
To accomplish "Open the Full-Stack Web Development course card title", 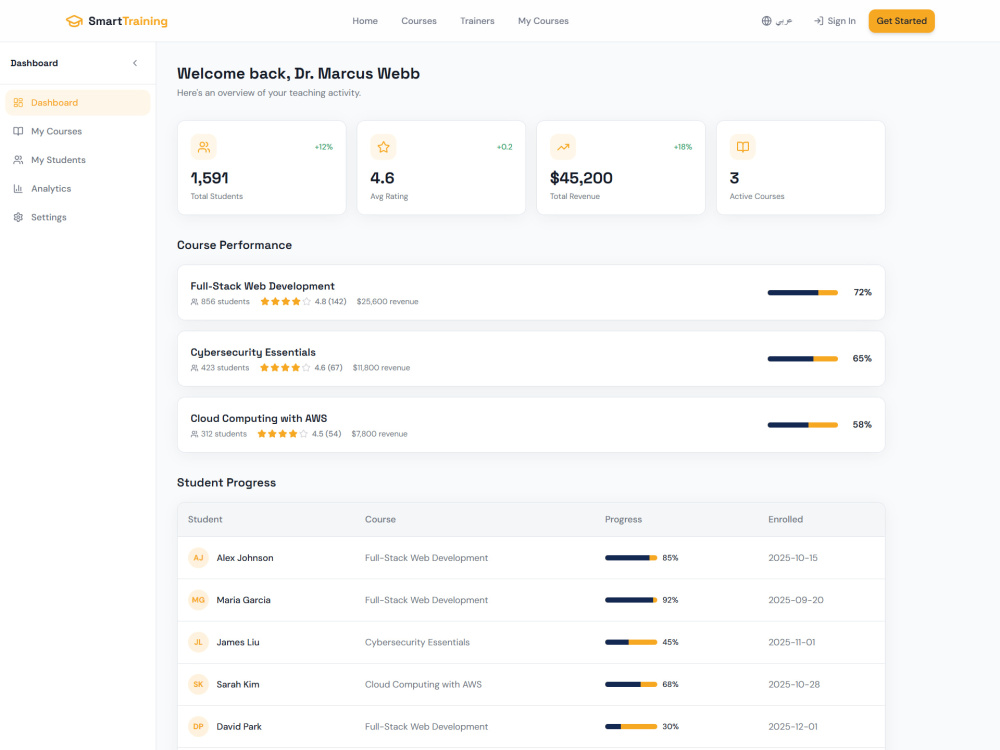I will [262, 286].
